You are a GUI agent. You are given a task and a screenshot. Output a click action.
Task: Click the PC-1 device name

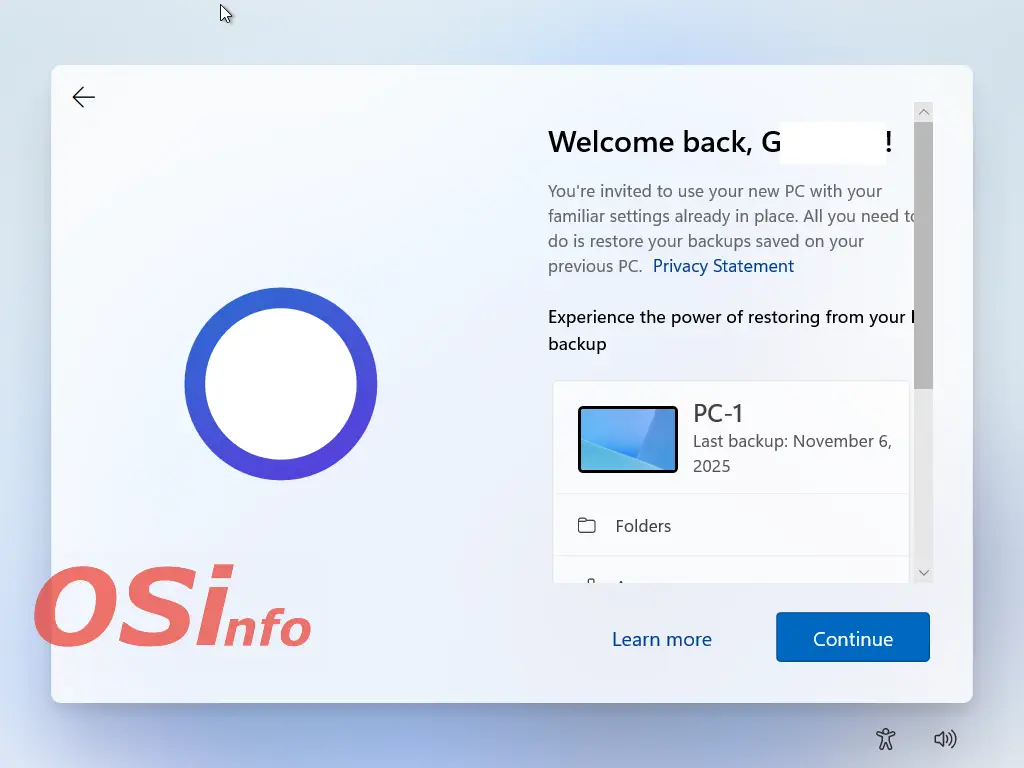pyautogui.click(x=718, y=414)
